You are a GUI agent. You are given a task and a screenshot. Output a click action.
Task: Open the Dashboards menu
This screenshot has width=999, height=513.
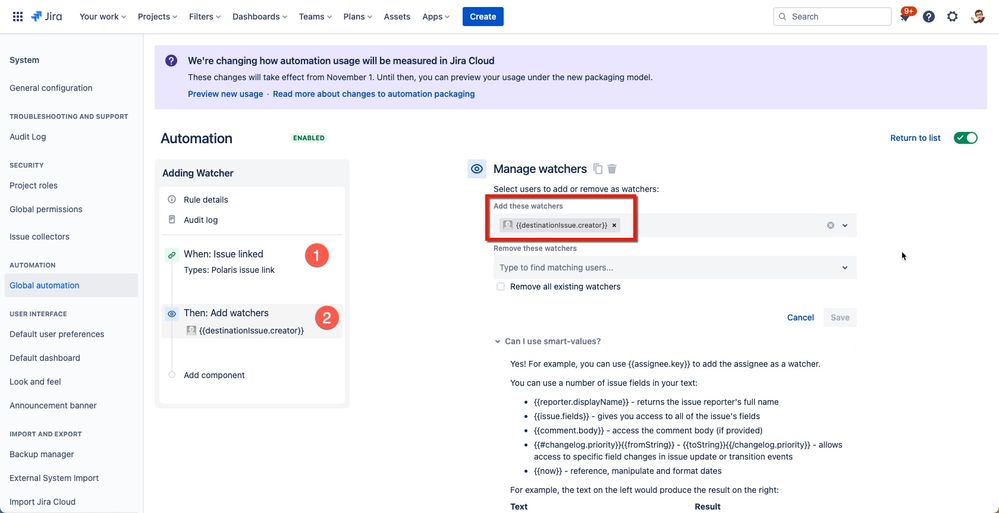259,17
